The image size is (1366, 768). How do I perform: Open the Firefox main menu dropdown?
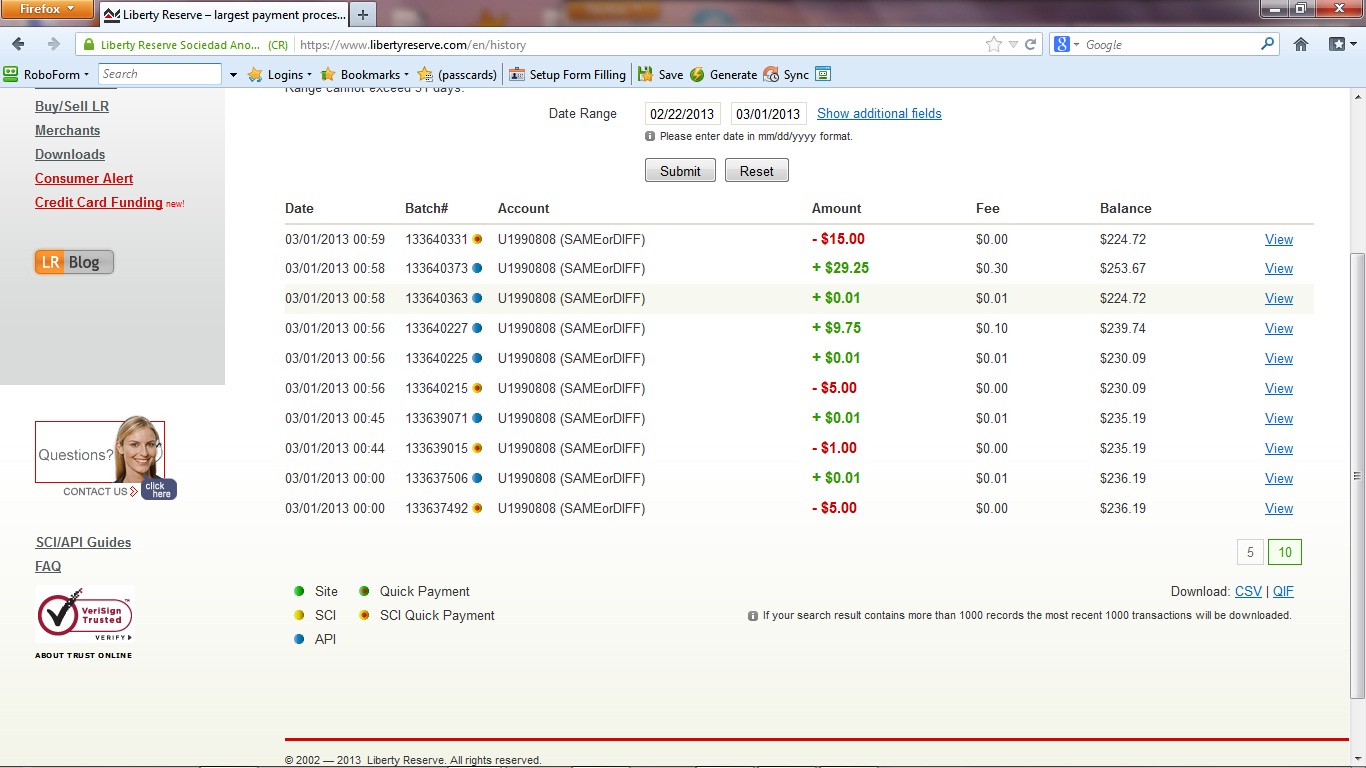(x=48, y=10)
